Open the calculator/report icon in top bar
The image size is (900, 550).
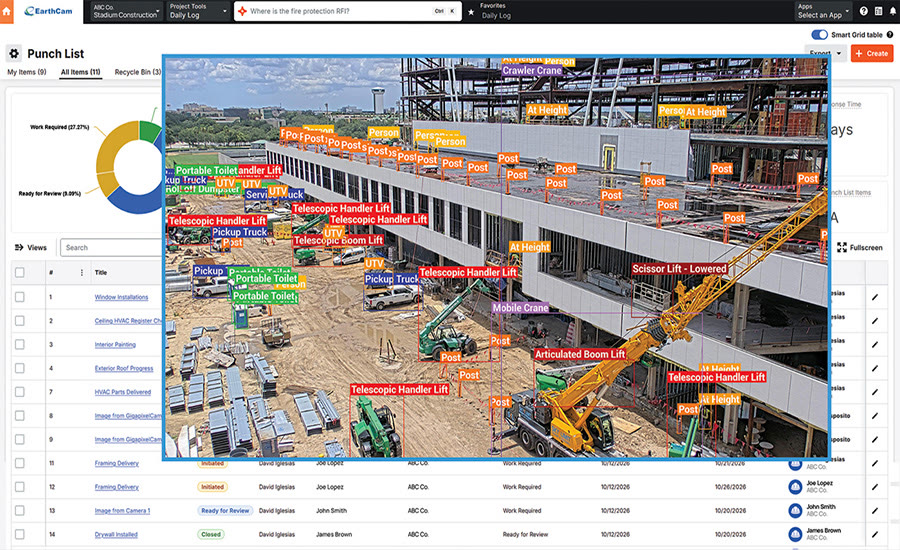click(879, 11)
